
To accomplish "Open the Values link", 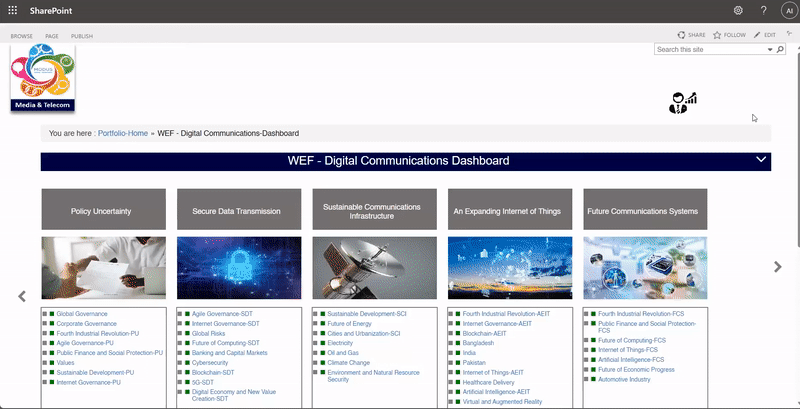I will click(65, 363).
